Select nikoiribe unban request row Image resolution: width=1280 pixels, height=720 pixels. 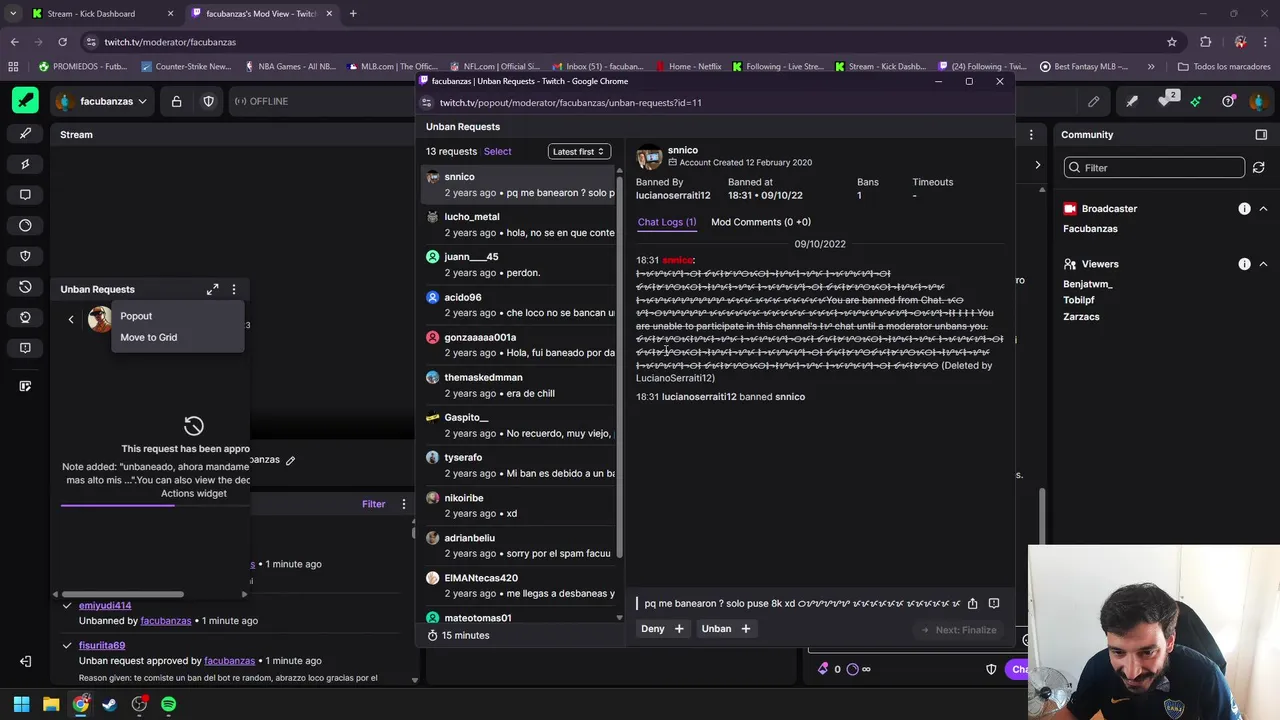[519, 505]
